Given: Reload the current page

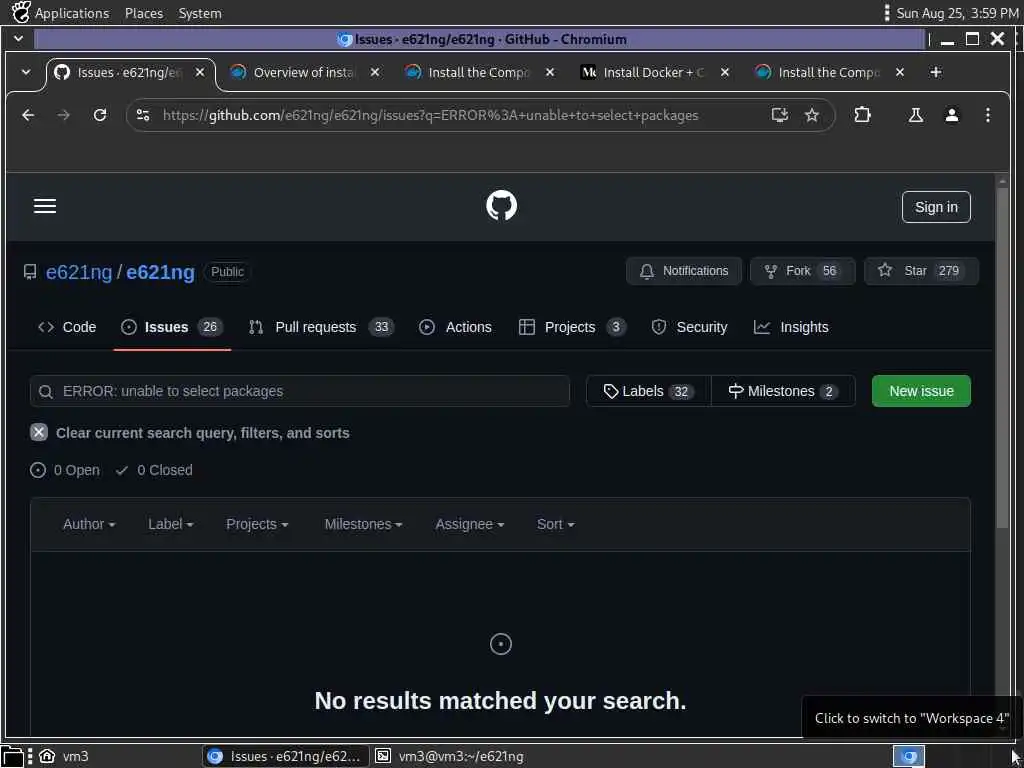Looking at the screenshot, I should pyautogui.click(x=100, y=116).
